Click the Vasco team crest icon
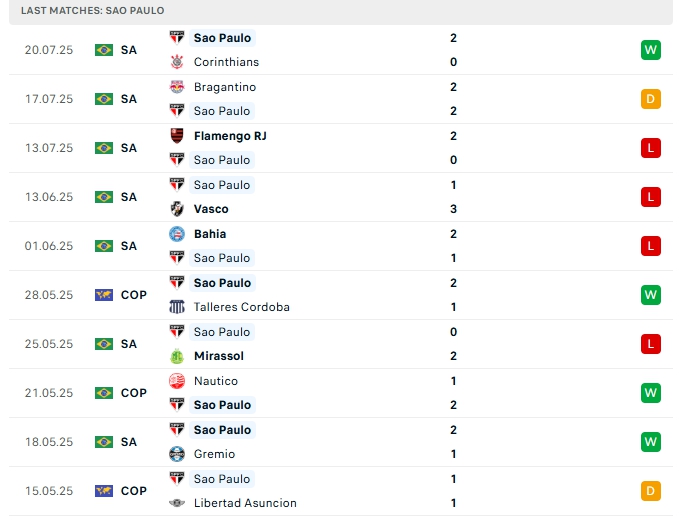 click(177, 209)
